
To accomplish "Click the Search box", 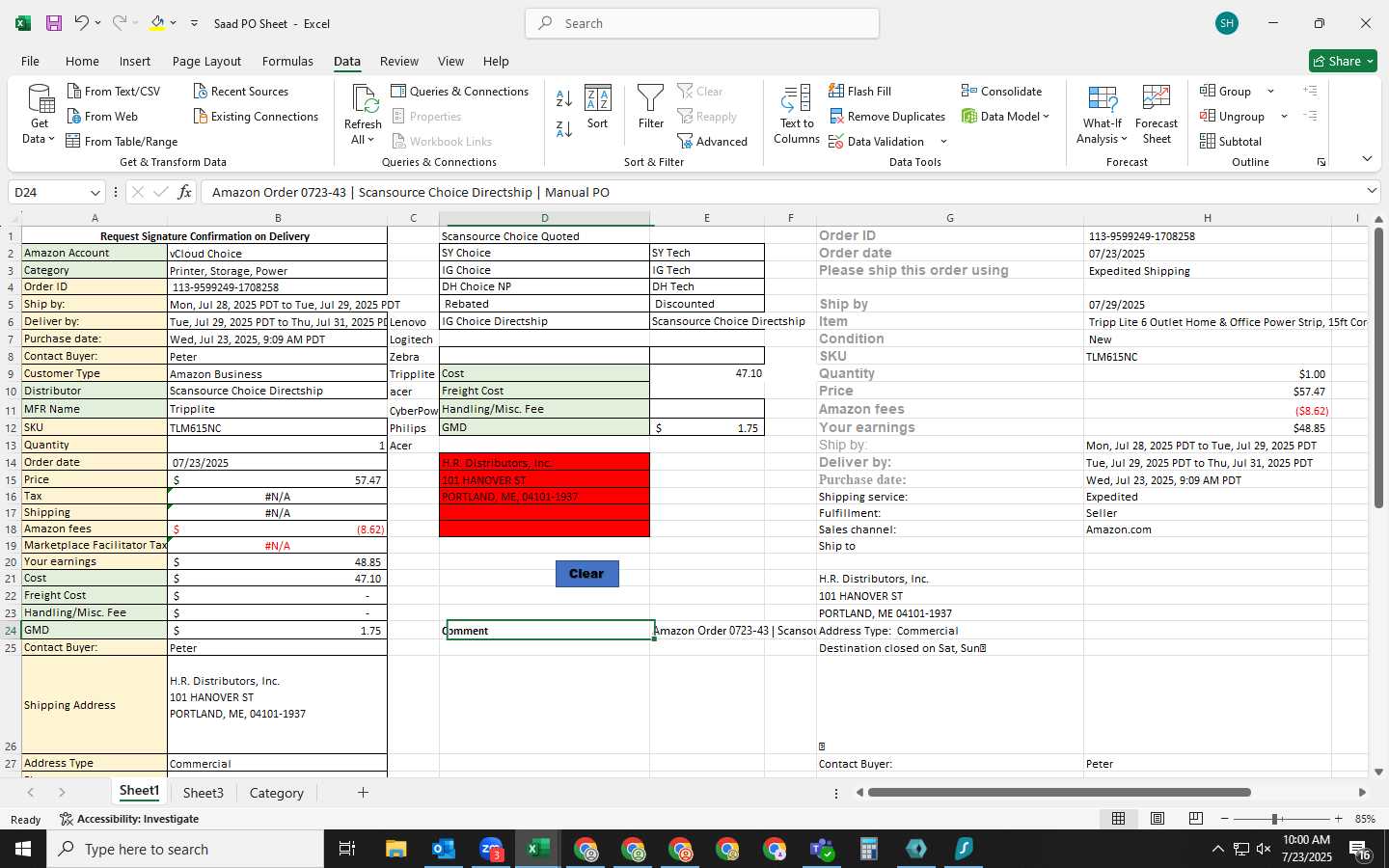I will coord(702,23).
